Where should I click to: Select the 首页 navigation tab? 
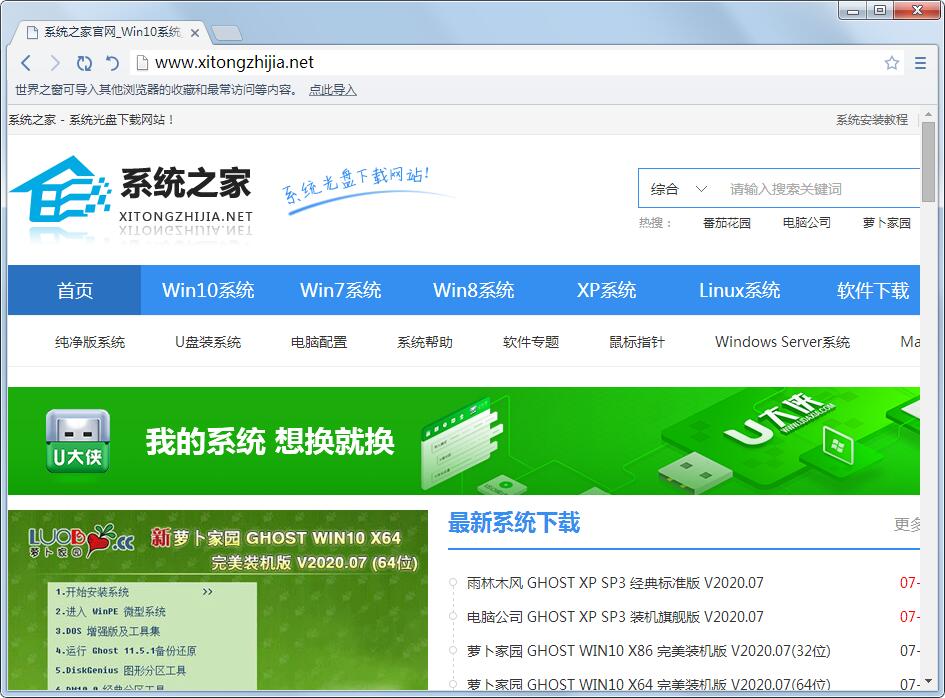coord(74,290)
